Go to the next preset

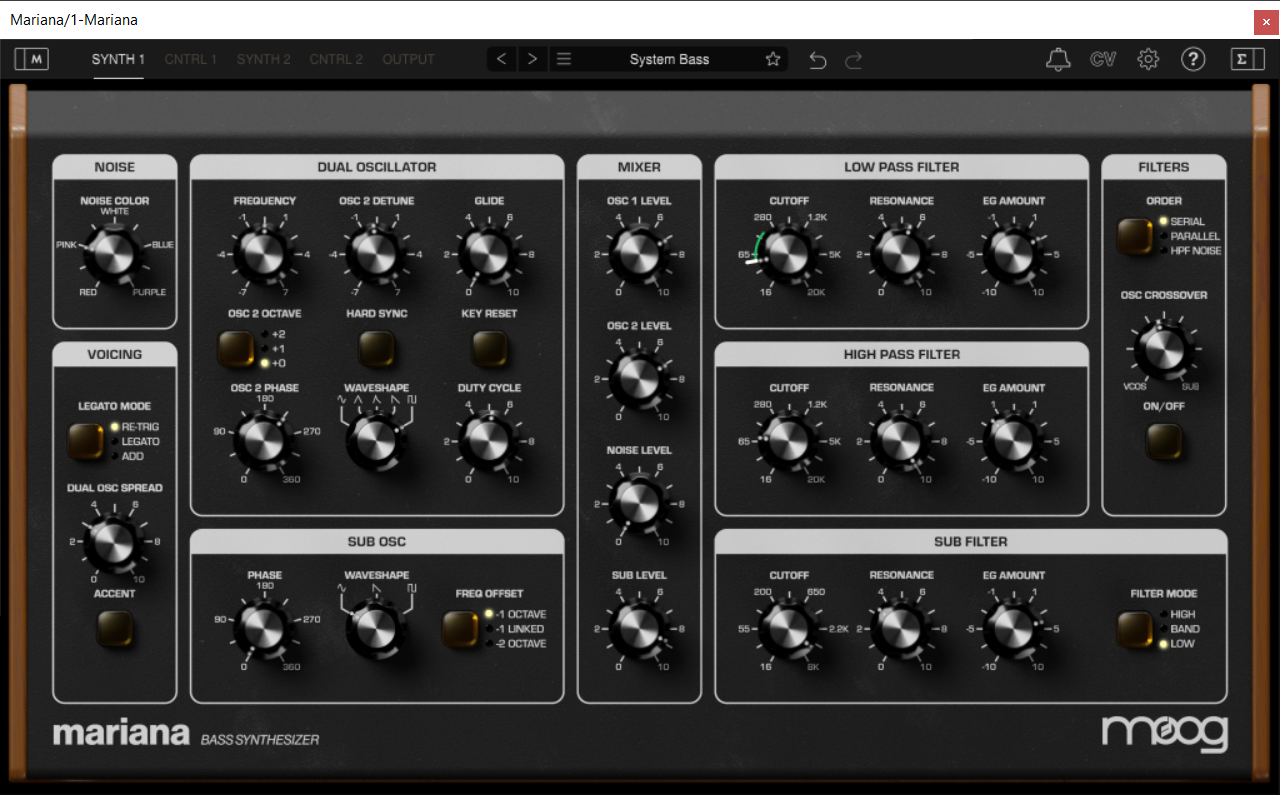pos(532,59)
